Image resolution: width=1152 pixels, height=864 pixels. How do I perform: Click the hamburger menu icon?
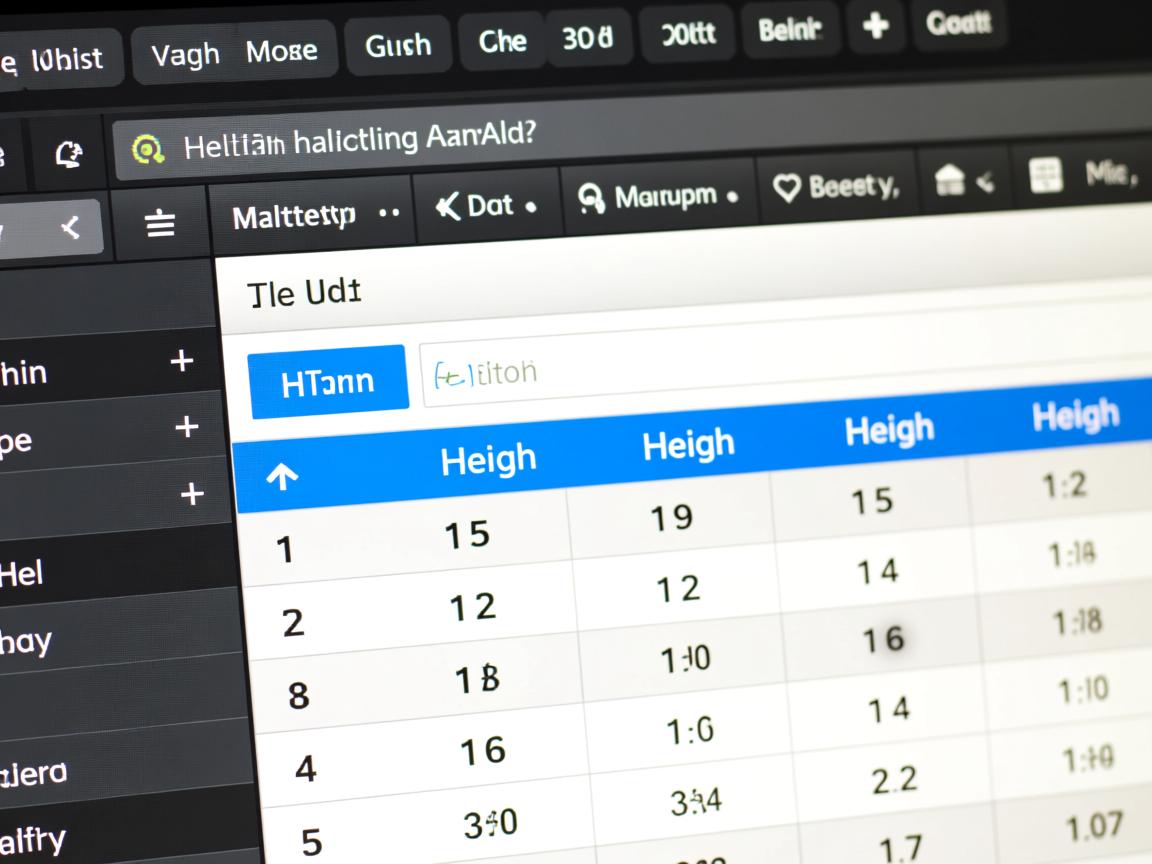coord(160,226)
